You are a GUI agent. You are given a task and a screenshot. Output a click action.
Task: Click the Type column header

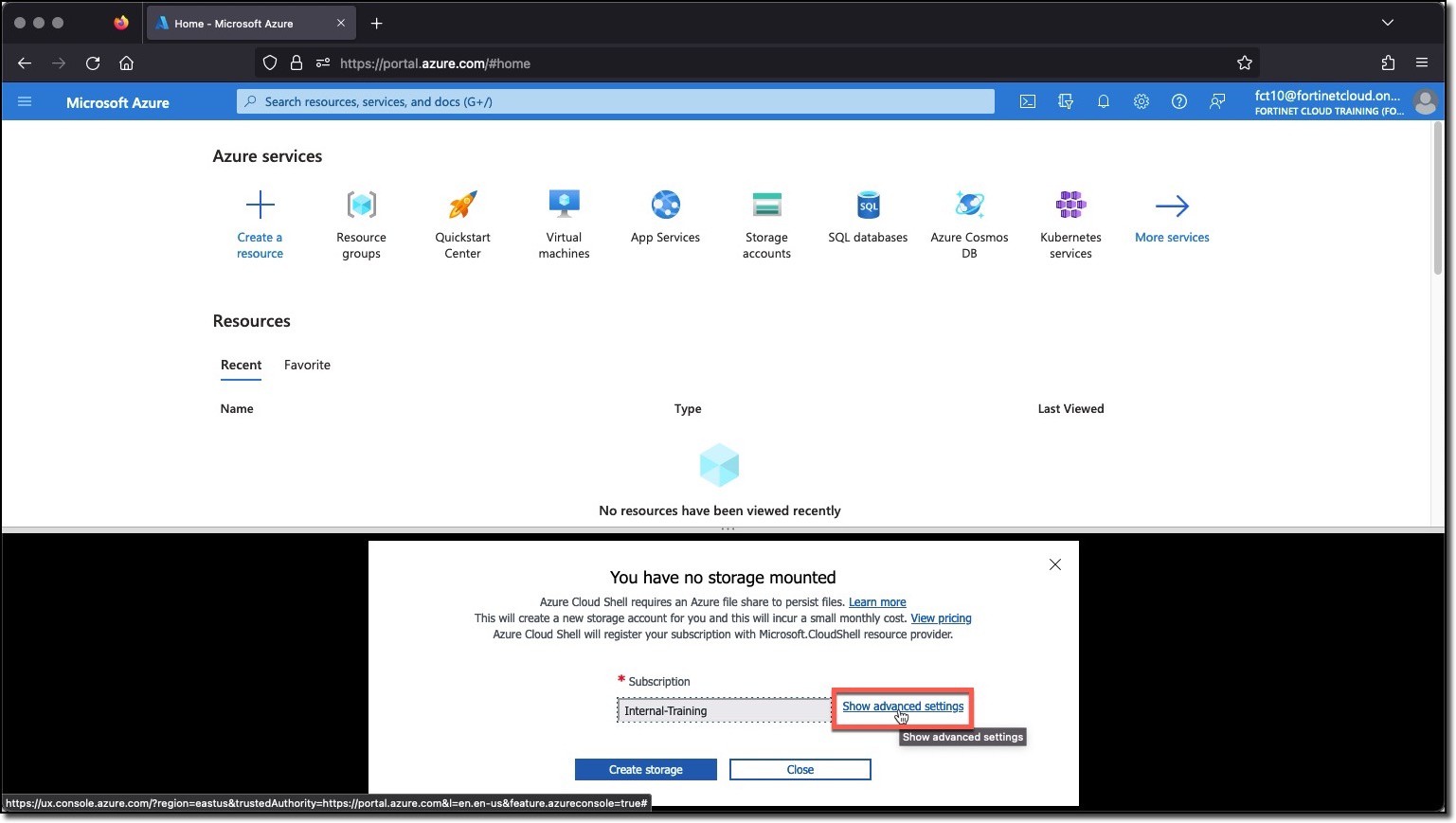pyautogui.click(x=688, y=409)
